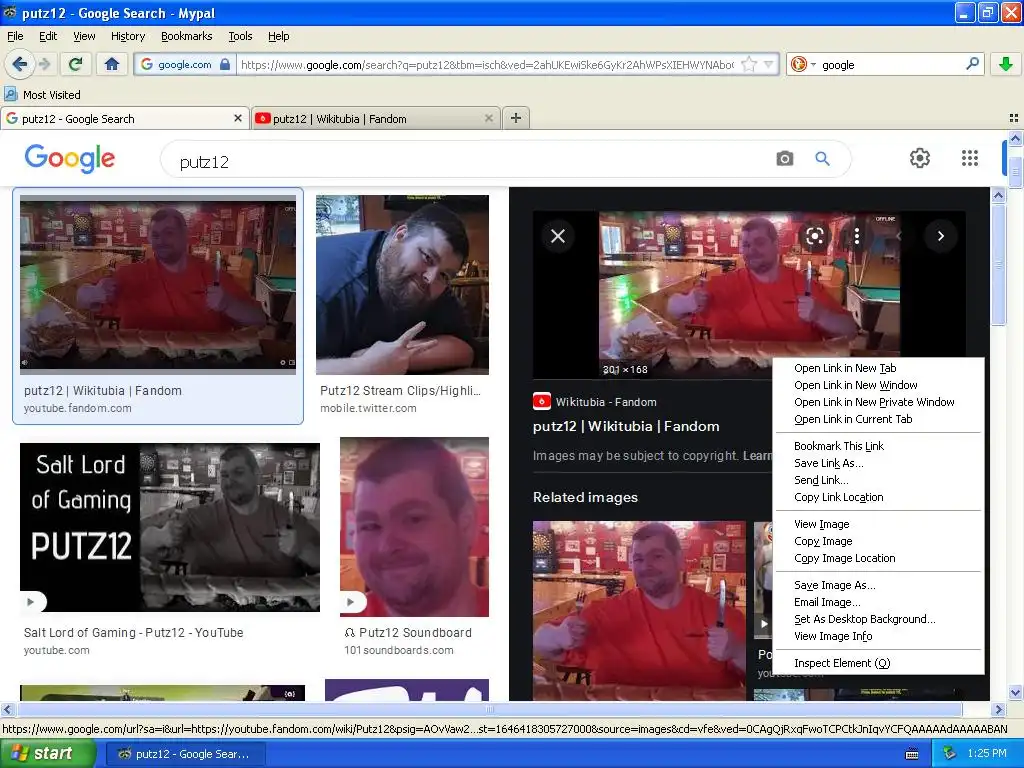Search inside image with Lens icon
The image size is (1024, 768).
[x=814, y=236]
